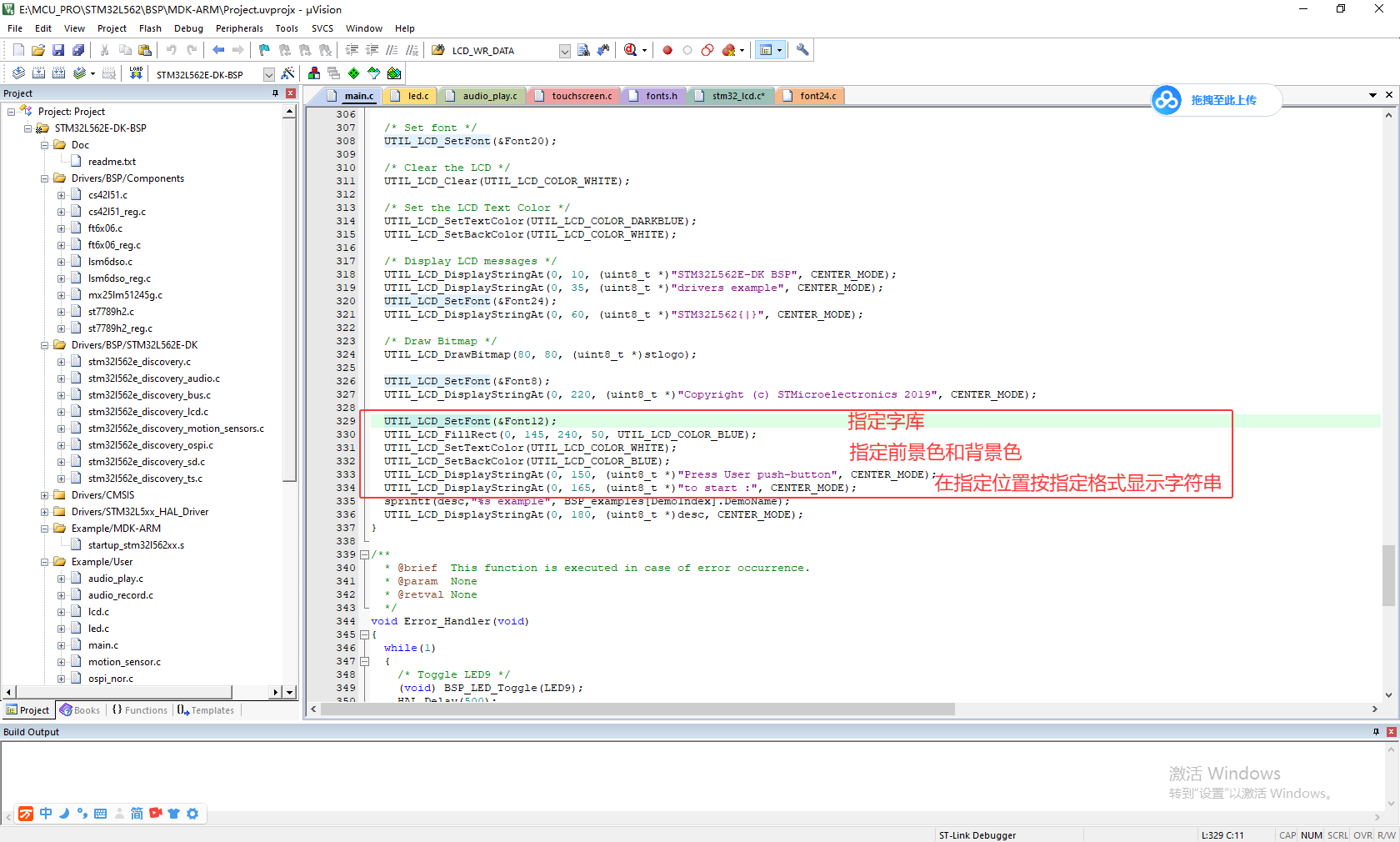Click the blue cloud upload button

1166,100
